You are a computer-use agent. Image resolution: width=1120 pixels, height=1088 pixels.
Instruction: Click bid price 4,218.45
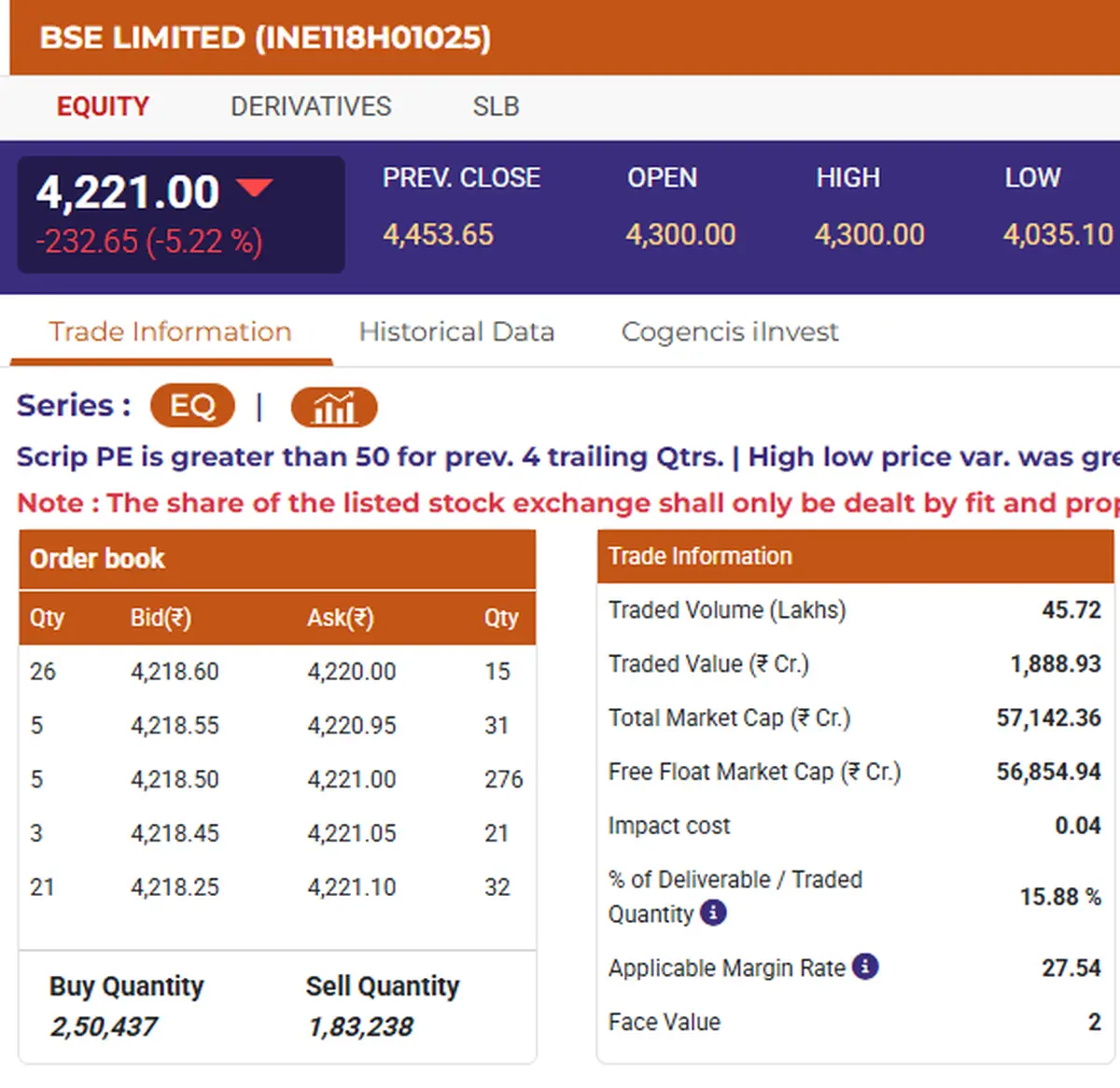tap(175, 832)
